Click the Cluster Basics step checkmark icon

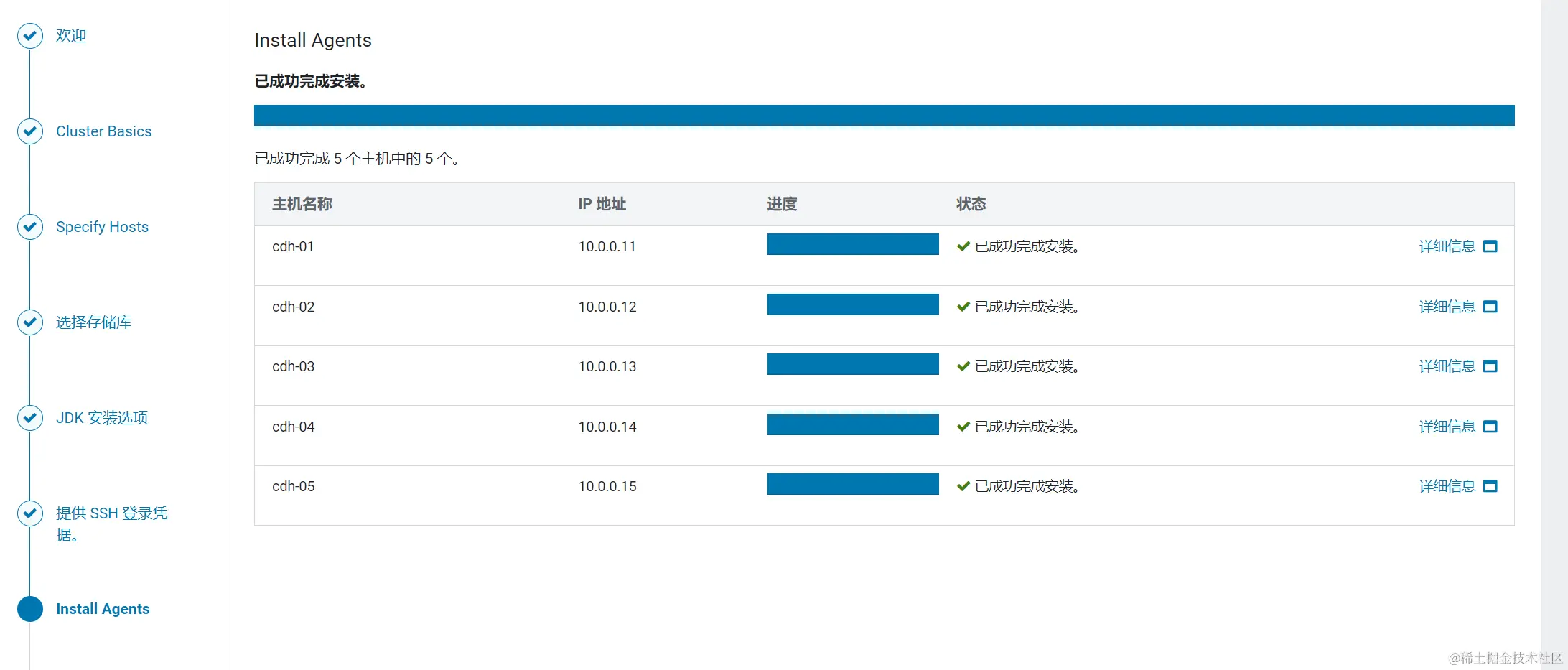[x=30, y=131]
